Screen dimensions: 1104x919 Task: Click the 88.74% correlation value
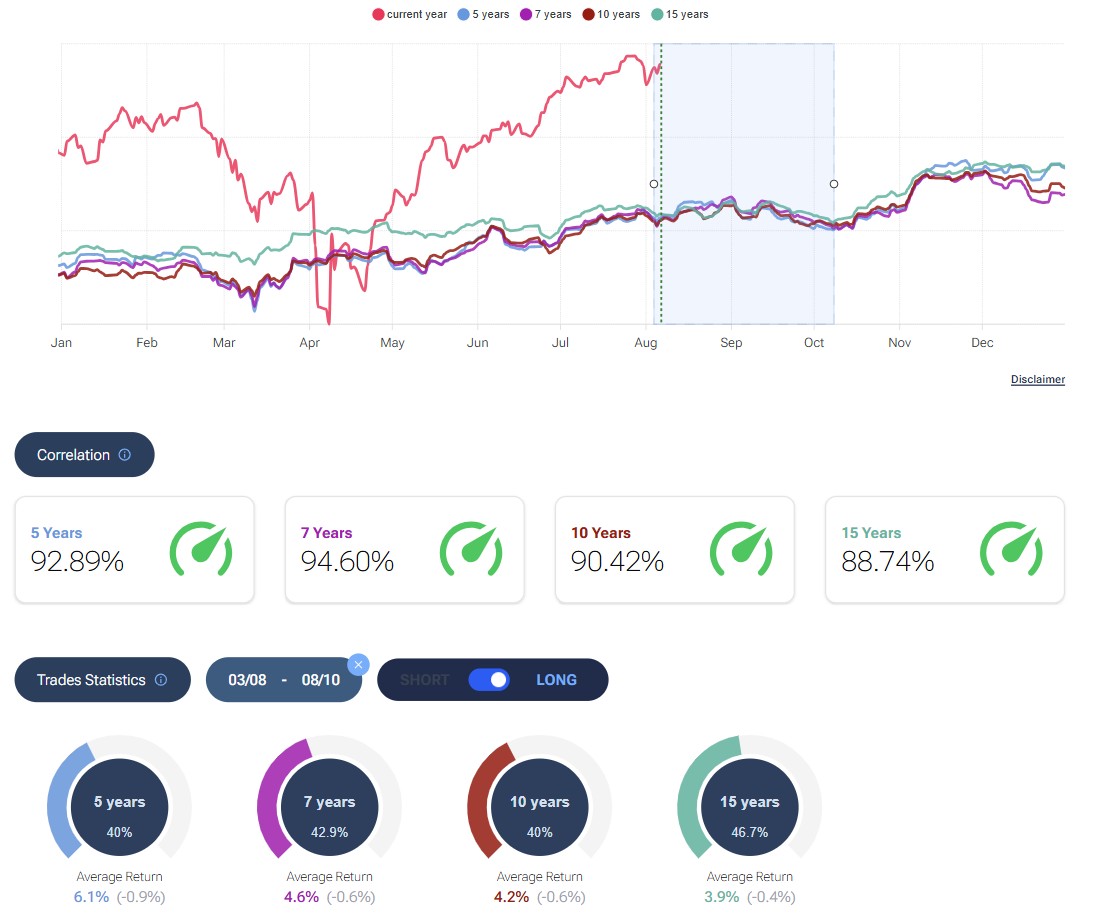click(x=888, y=561)
